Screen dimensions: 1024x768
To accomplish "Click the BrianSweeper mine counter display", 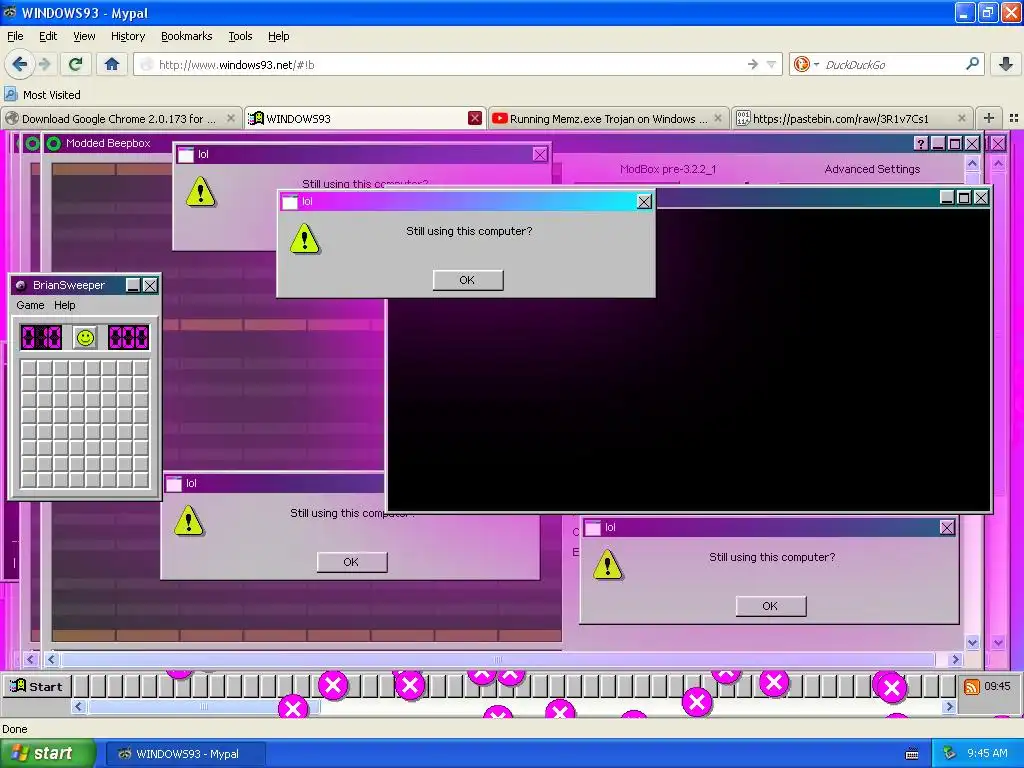I will [41, 338].
